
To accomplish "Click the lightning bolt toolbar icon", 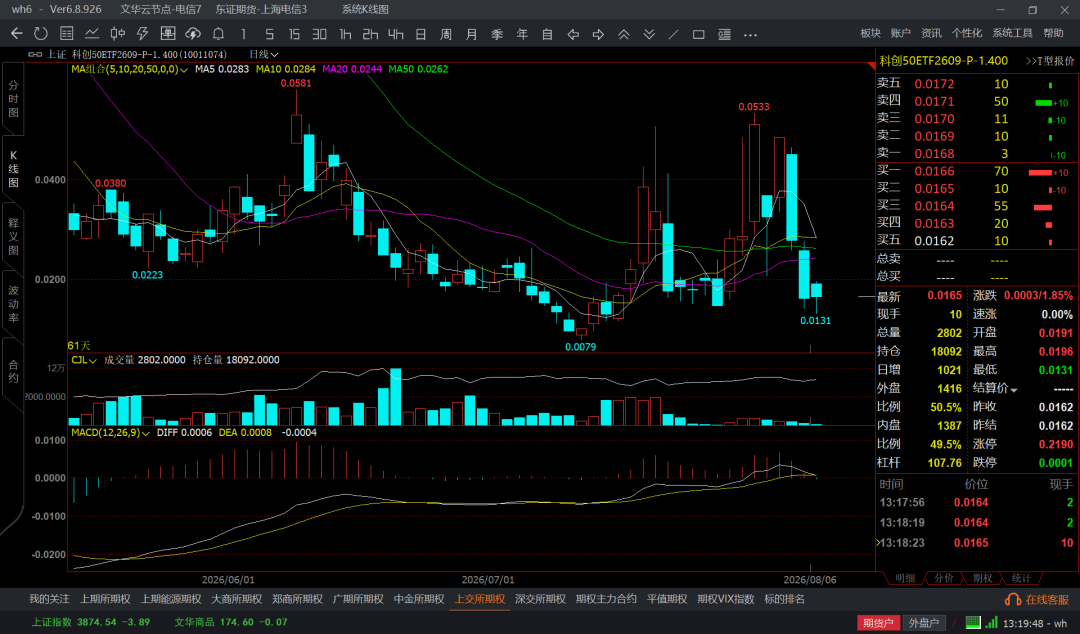I will click(143, 34).
